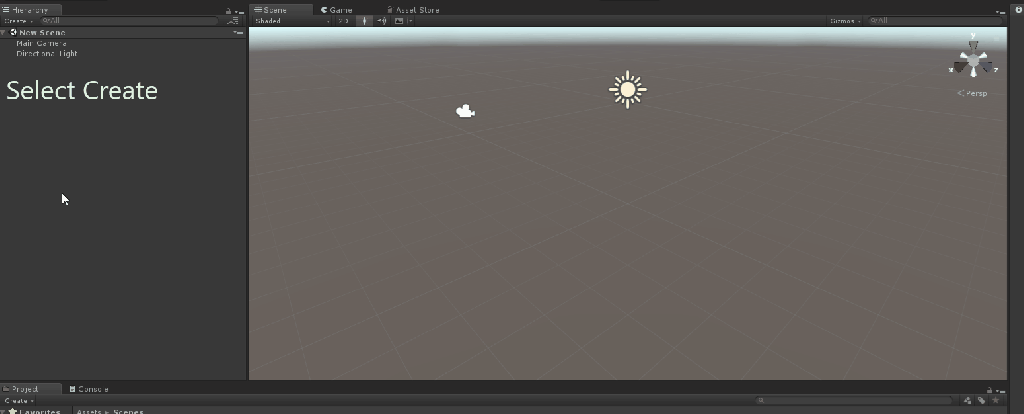1024x414 pixels.
Task: Switch to the Game tab
Action: pyautogui.click(x=336, y=10)
